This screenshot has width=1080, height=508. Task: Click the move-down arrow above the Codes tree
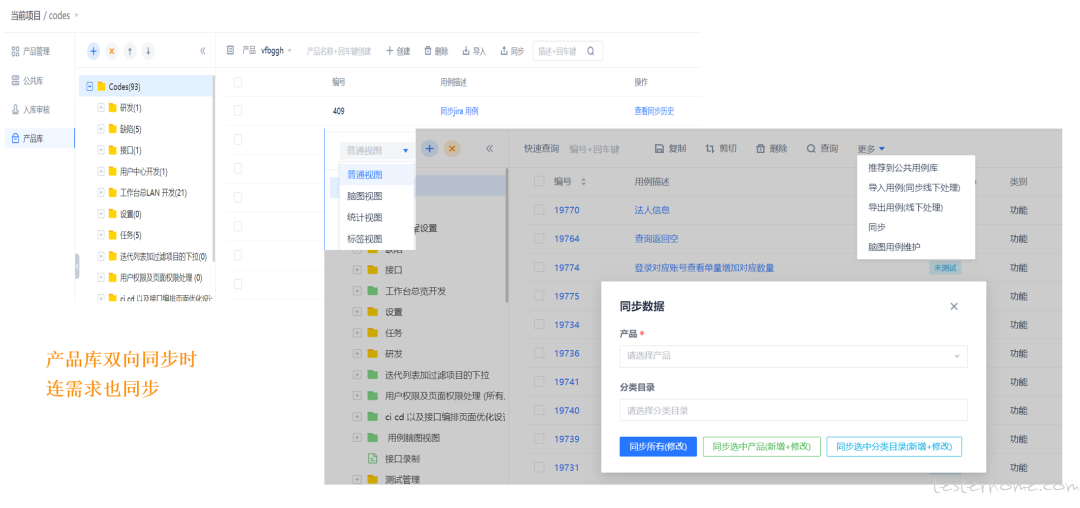pyautogui.click(x=148, y=51)
